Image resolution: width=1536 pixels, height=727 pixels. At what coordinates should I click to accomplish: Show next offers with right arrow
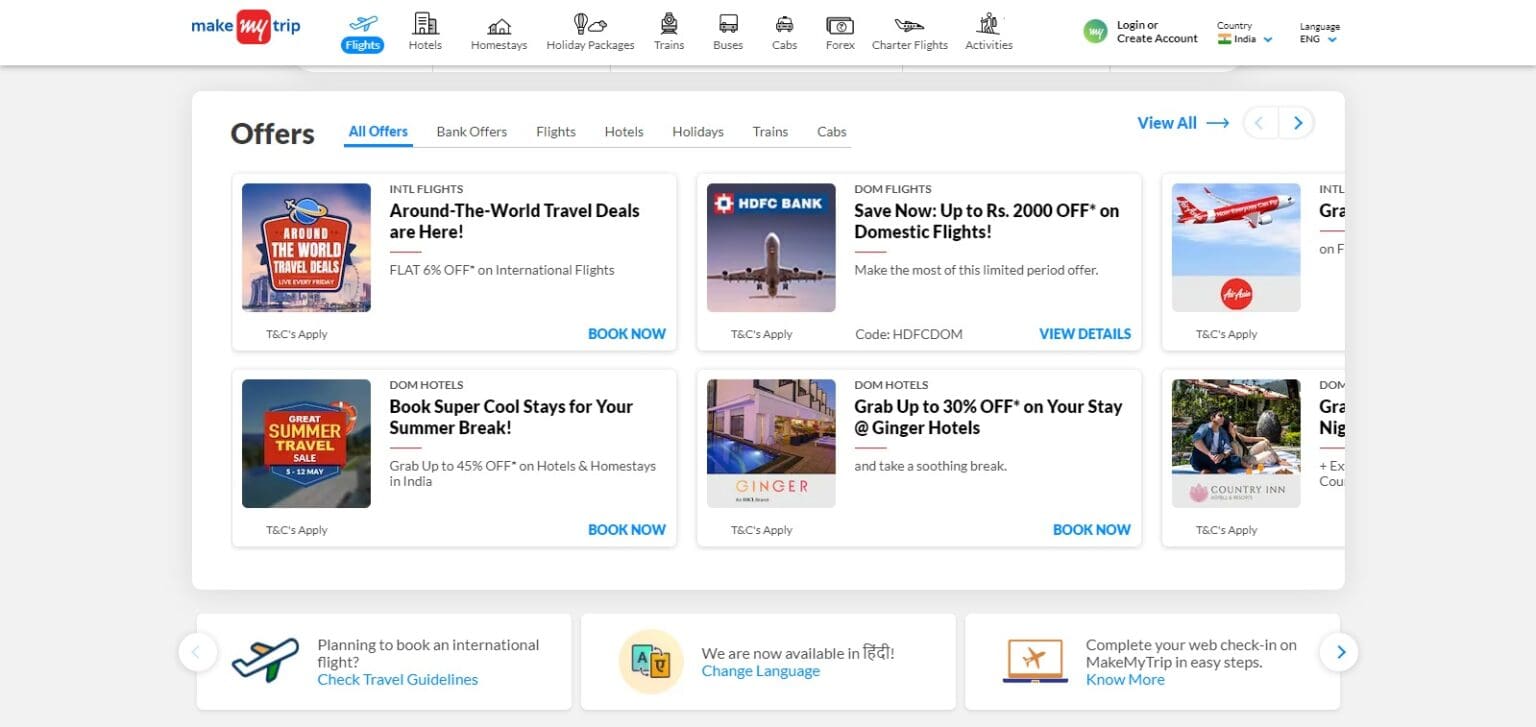point(1297,123)
